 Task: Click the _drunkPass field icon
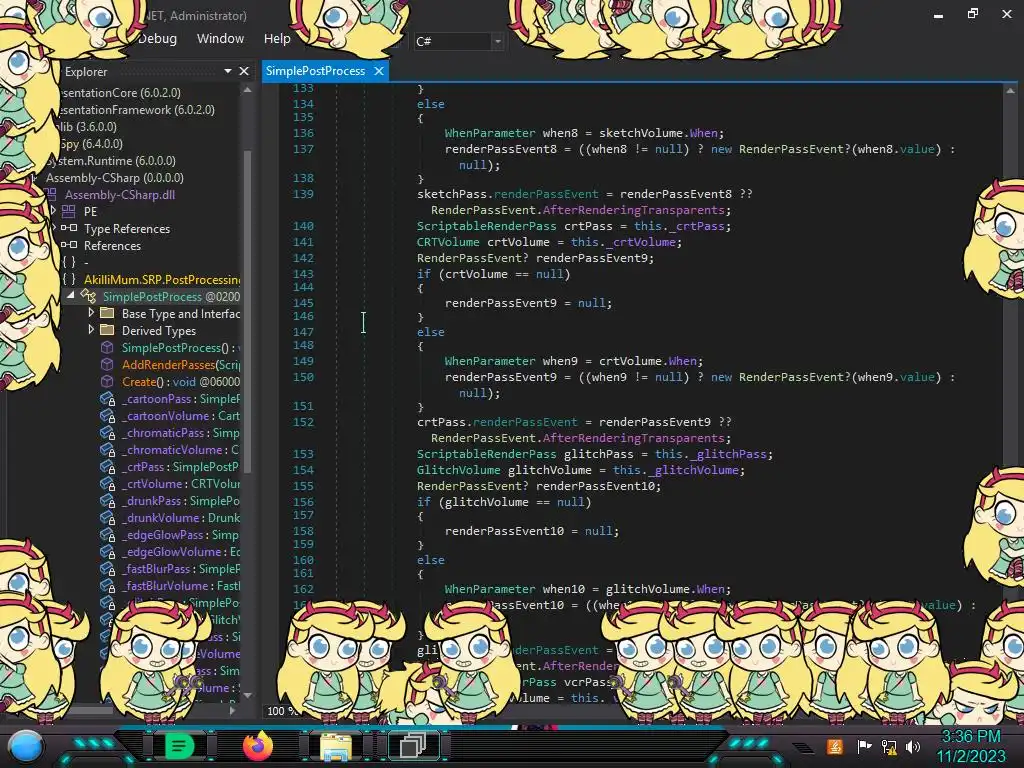[x=108, y=500]
